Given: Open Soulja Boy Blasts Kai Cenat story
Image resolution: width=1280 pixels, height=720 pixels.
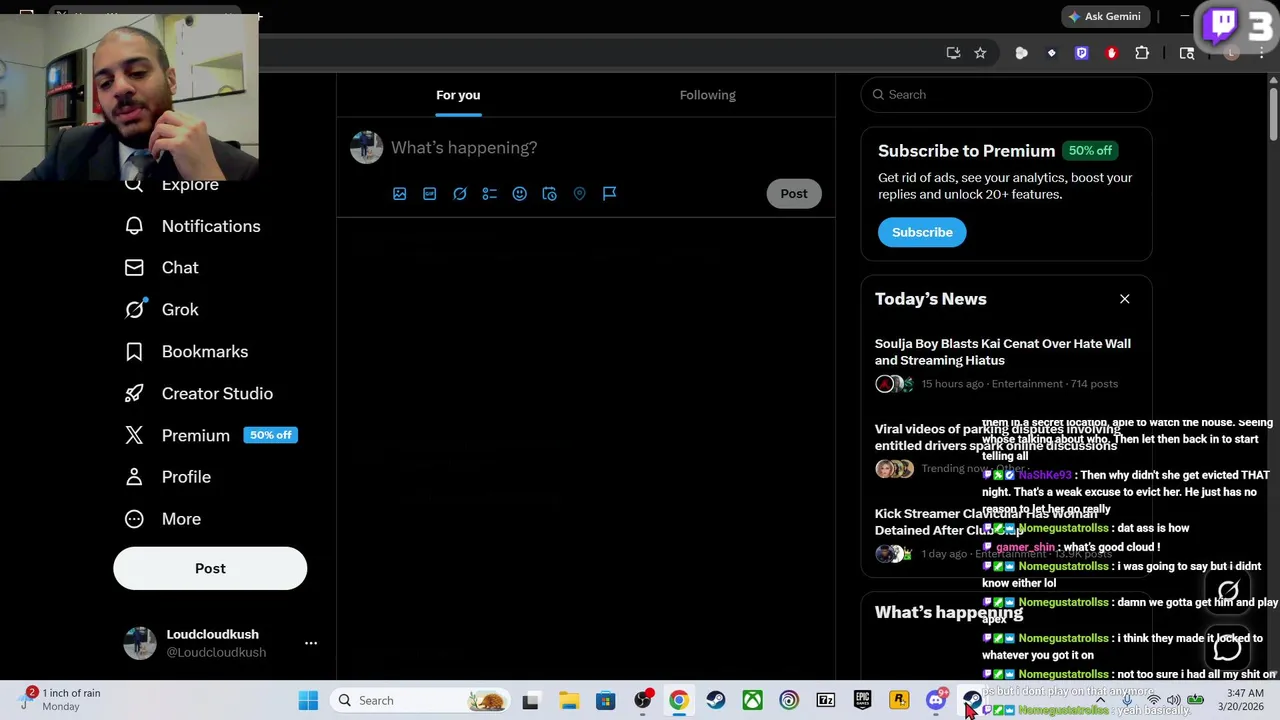Looking at the screenshot, I should [1003, 352].
